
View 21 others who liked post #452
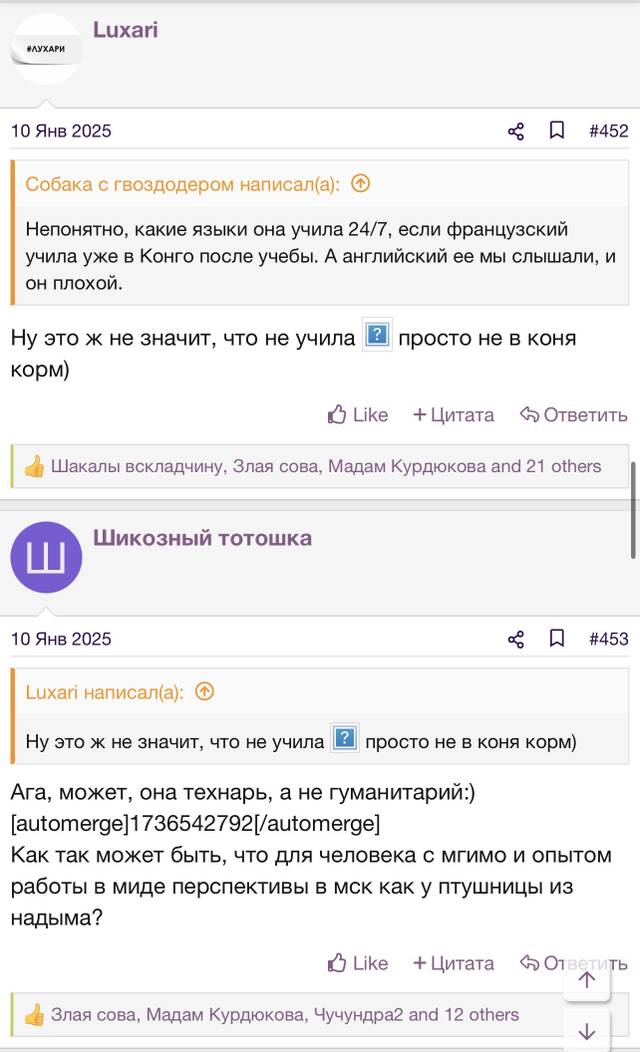coord(564,466)
